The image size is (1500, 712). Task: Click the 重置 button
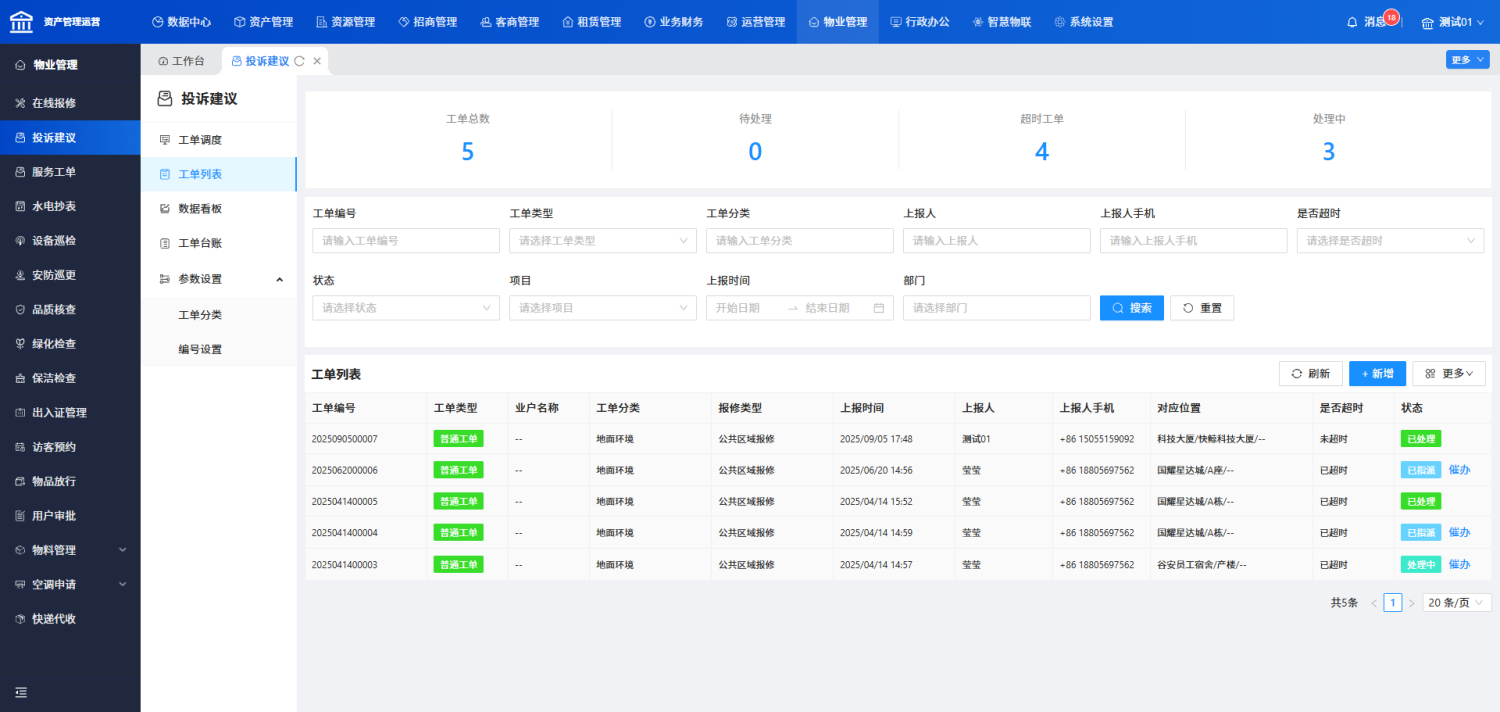(x=1202, y=308)
